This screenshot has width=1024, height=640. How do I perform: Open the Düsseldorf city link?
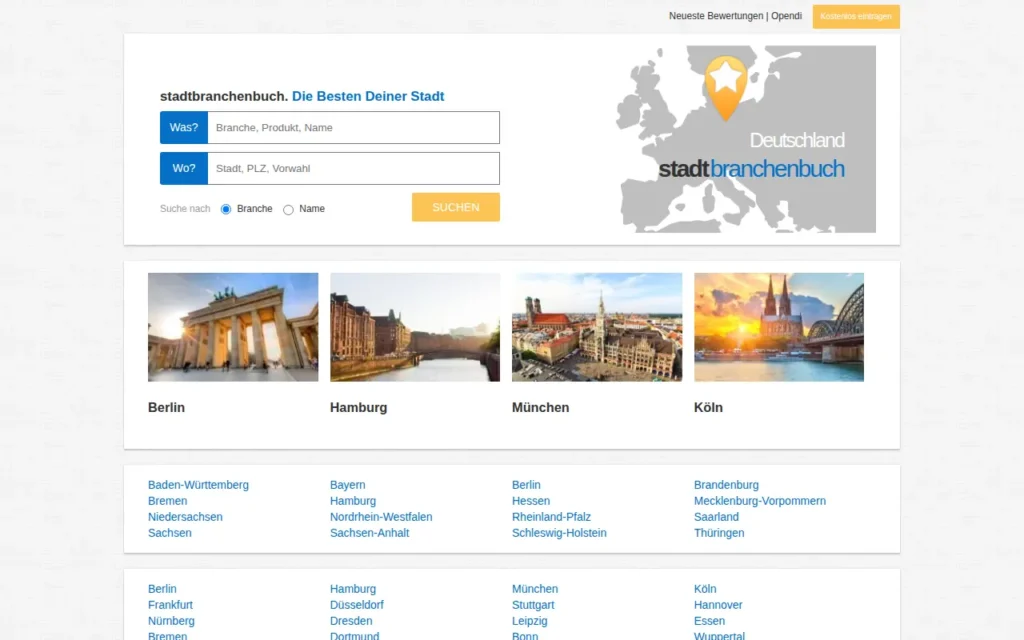tap(357, 605)
